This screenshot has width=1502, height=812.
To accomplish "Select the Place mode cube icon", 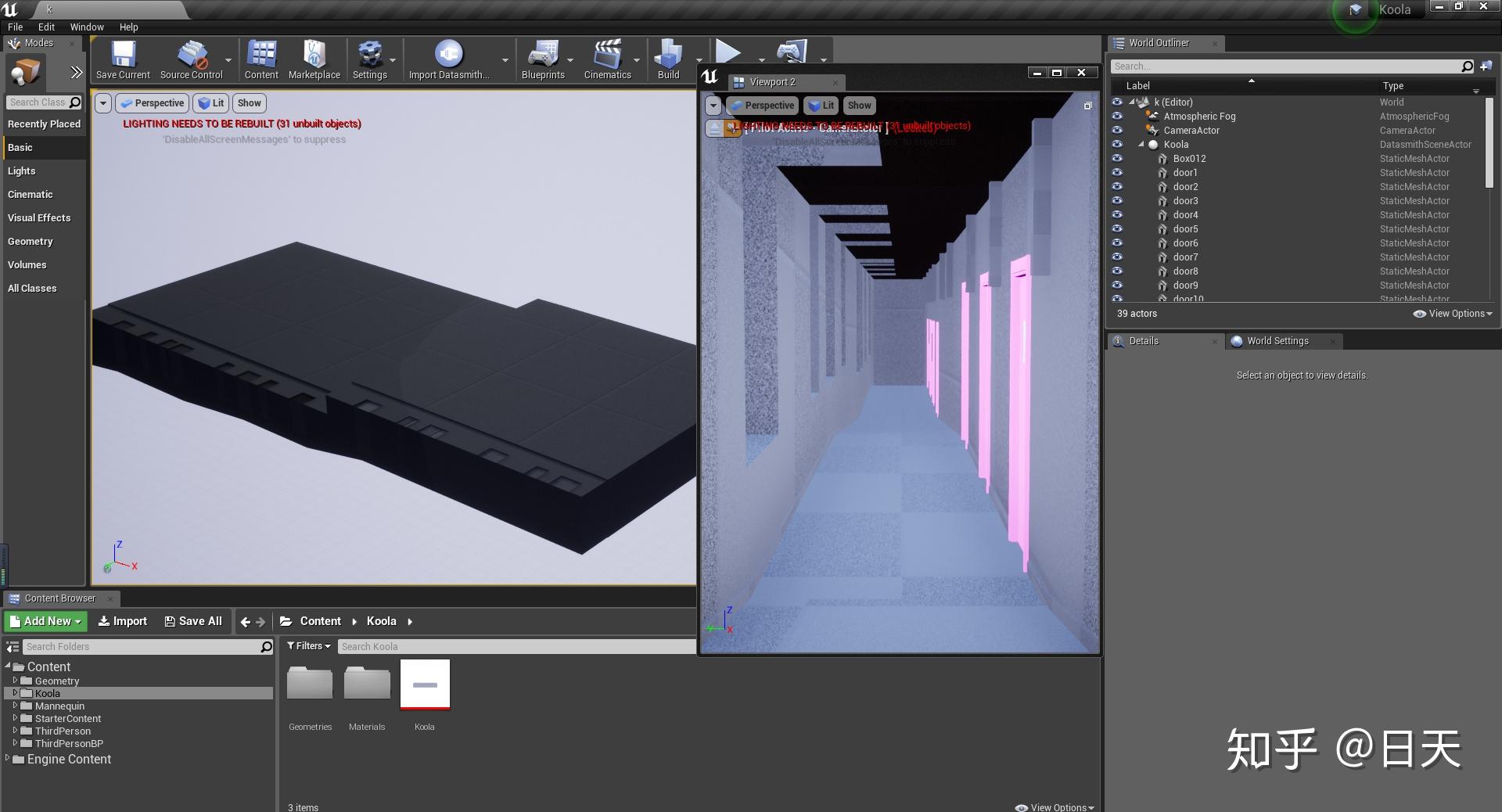I will click(x=25, y=73).
